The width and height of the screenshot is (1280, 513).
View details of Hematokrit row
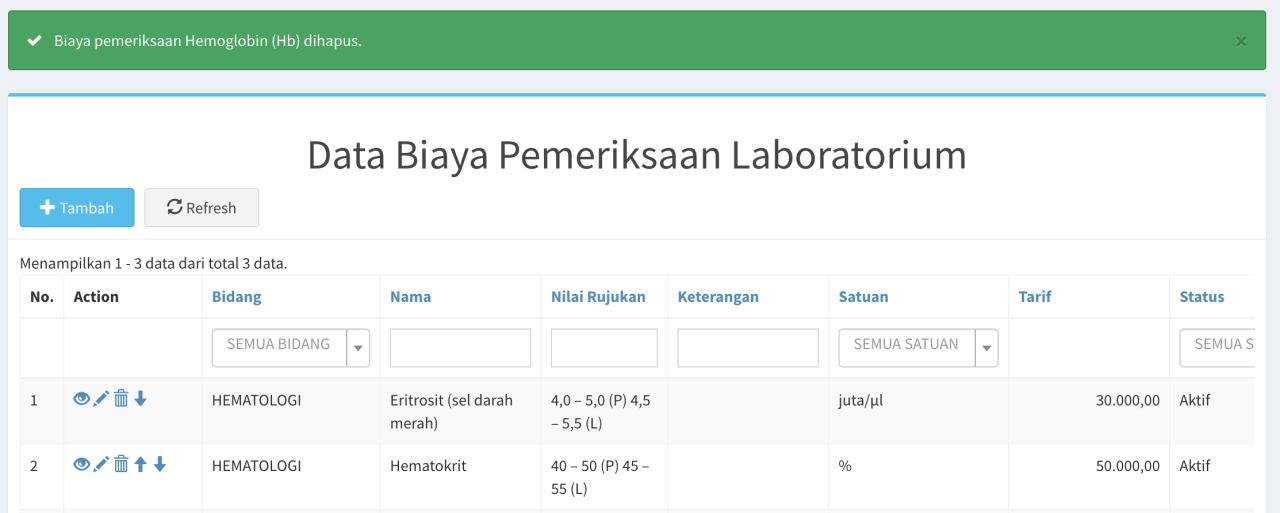pyautogui.click(x=82, y=464)
